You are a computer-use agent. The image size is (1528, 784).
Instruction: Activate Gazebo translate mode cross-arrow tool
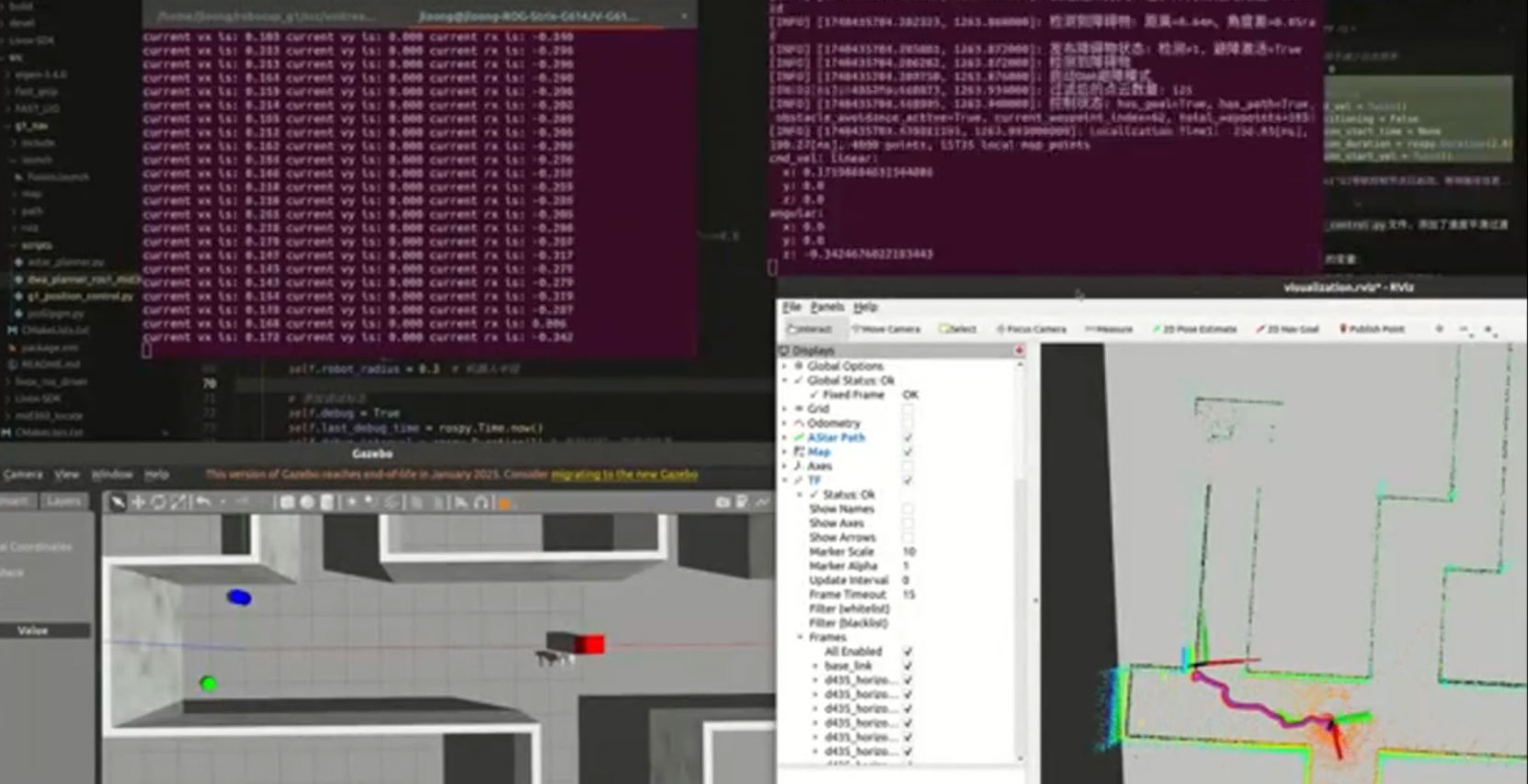pos(138,502)
